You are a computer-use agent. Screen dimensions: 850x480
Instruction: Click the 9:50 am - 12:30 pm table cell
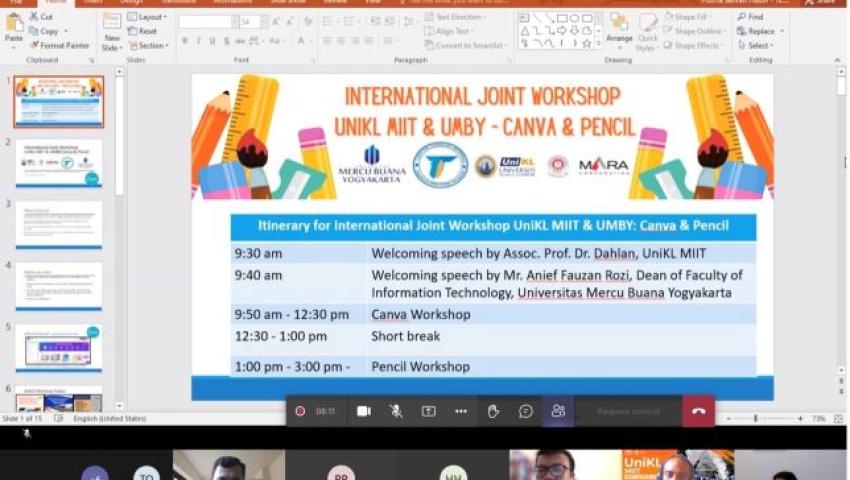299,315
